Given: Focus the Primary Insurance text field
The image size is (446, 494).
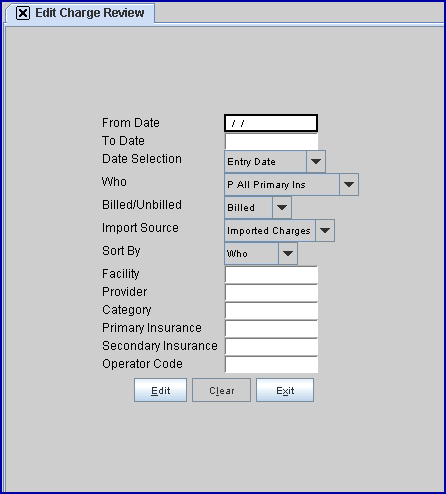Looking at the screenshot, I should 271,329.
